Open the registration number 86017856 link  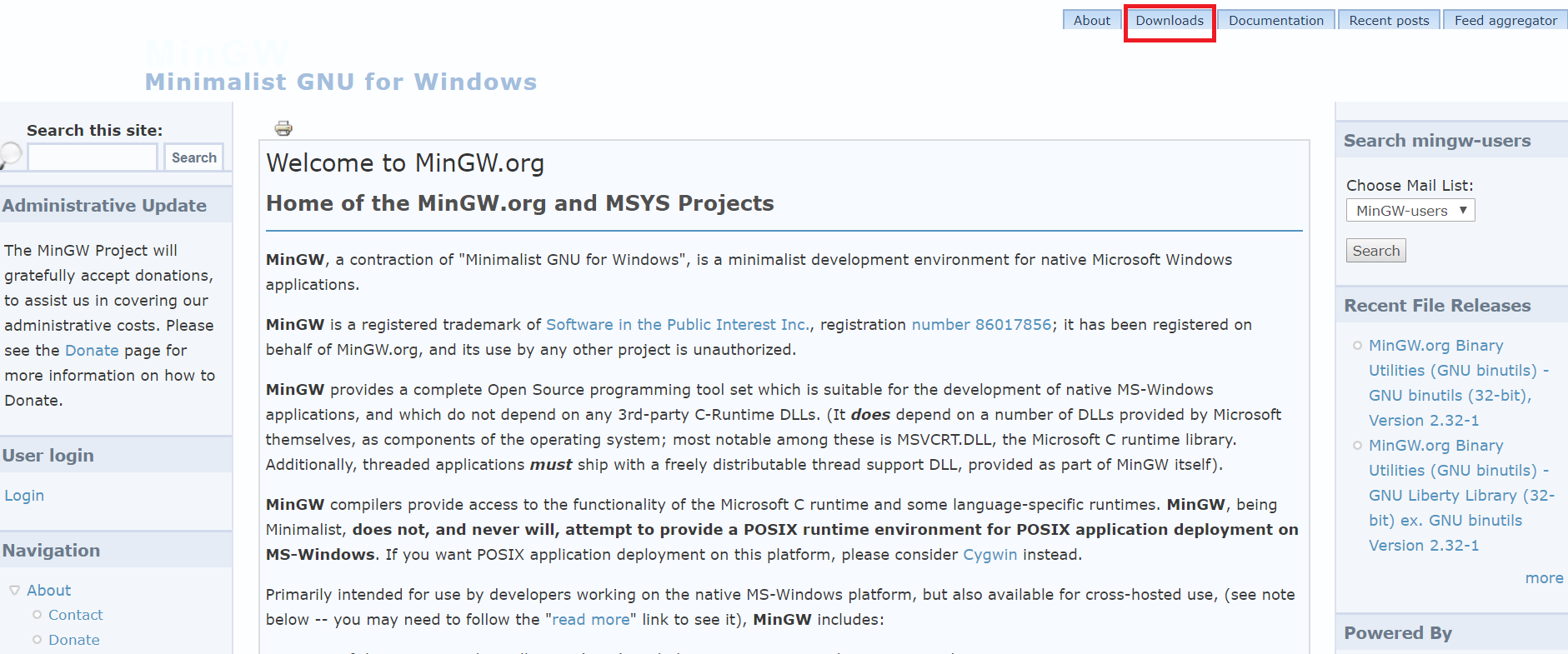(981, 325)
